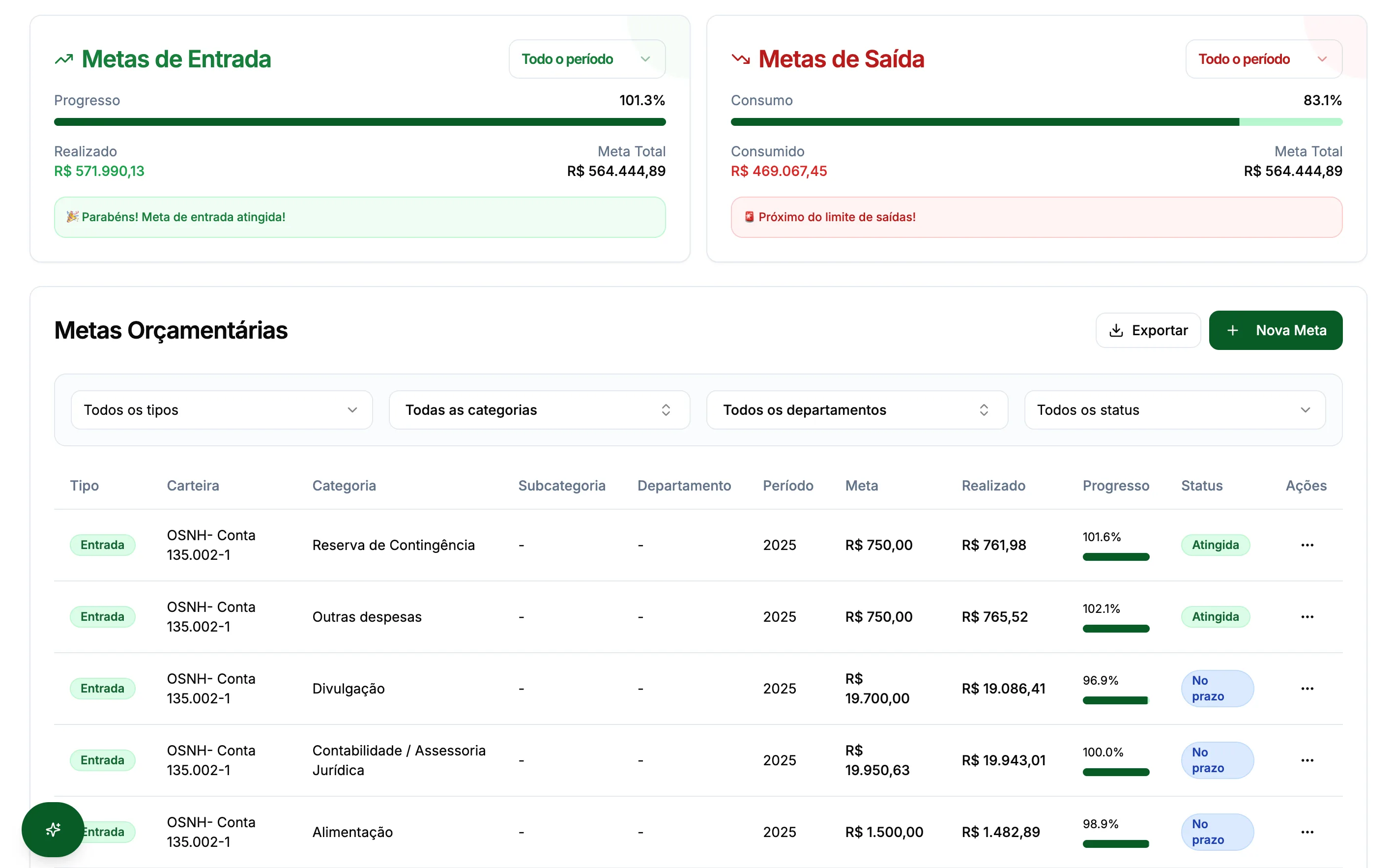Expand the Todos os departamentos filter
This screenshot has height=868, width=1394.
click(x=857, y=410)
